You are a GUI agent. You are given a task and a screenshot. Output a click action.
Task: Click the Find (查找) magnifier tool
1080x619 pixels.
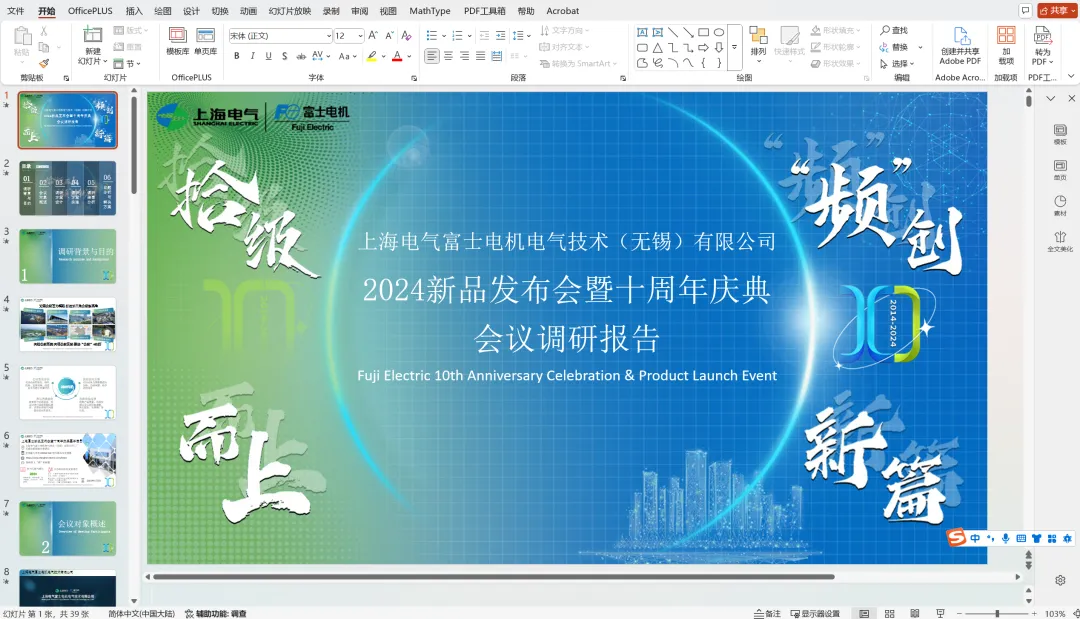(x=894, y=30)
